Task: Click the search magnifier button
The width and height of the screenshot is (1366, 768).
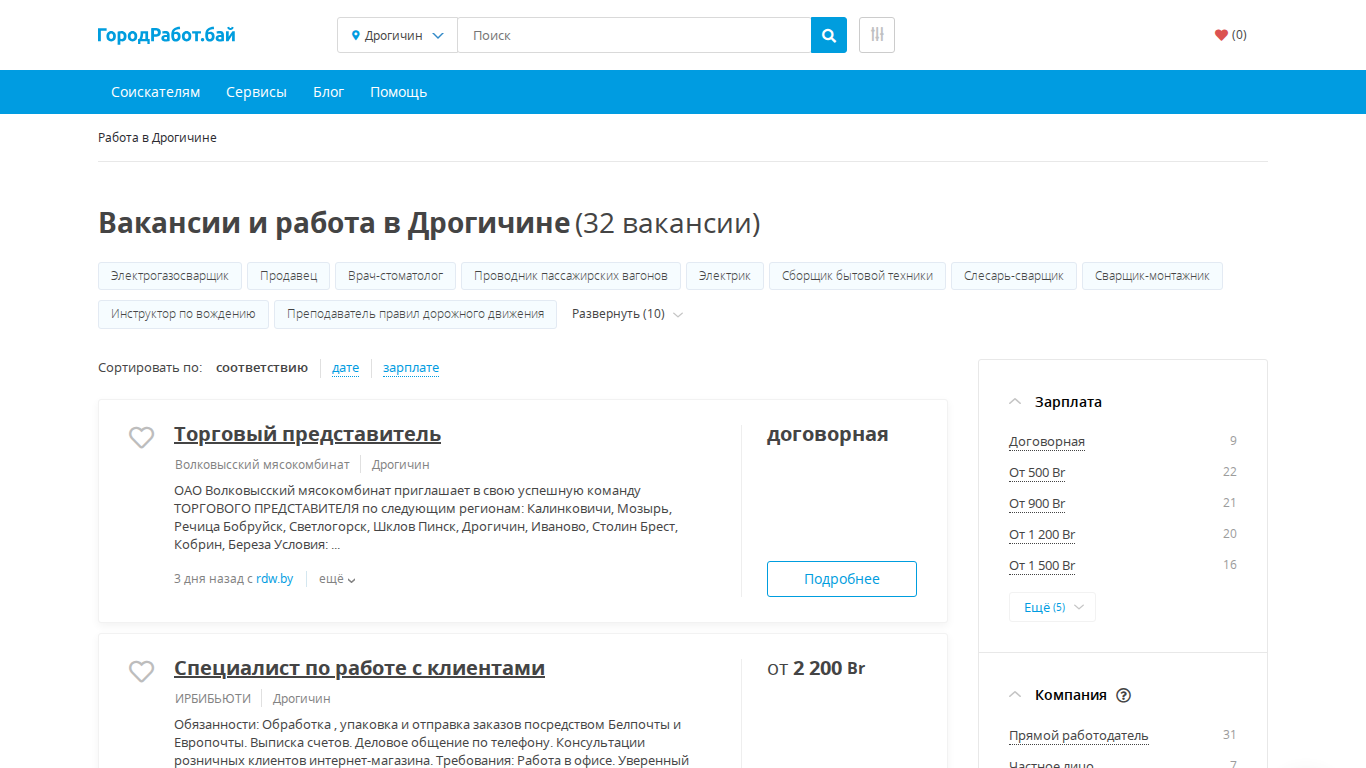Action: 829,35
